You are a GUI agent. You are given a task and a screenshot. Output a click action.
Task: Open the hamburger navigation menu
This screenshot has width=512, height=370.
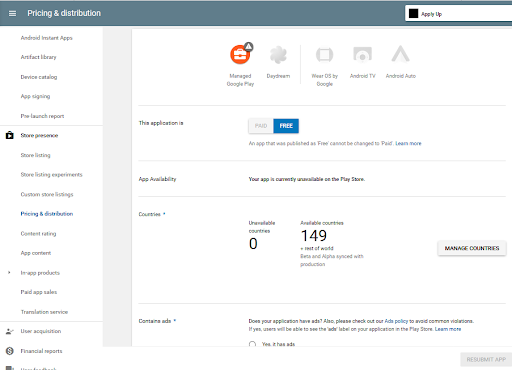[12, 13]
